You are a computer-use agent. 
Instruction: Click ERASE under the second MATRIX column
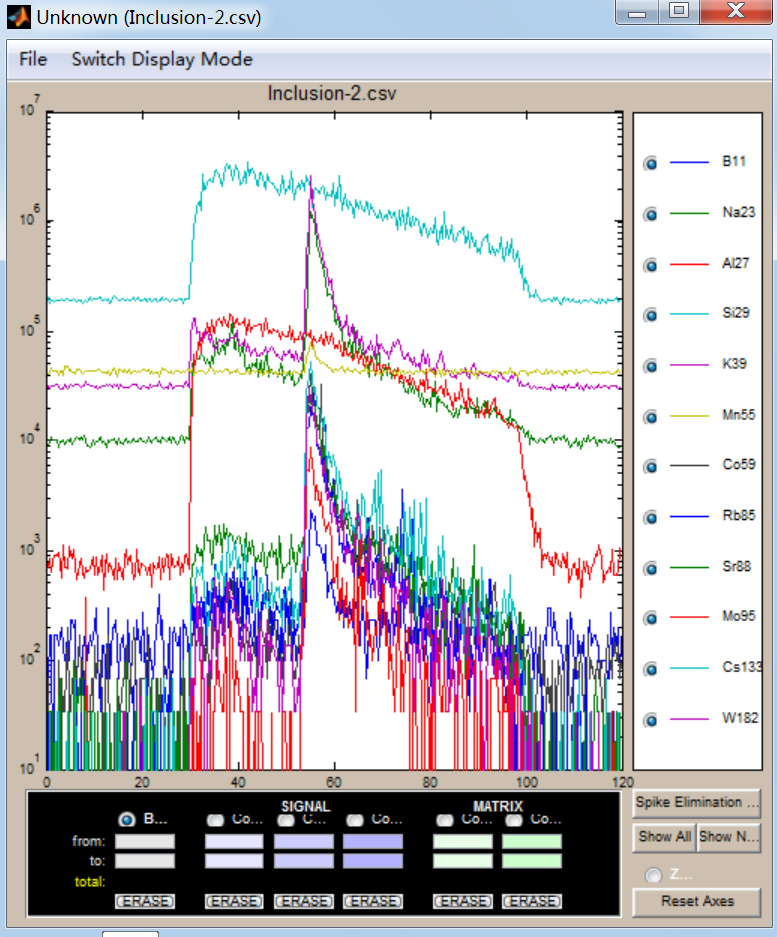(532, 901)
